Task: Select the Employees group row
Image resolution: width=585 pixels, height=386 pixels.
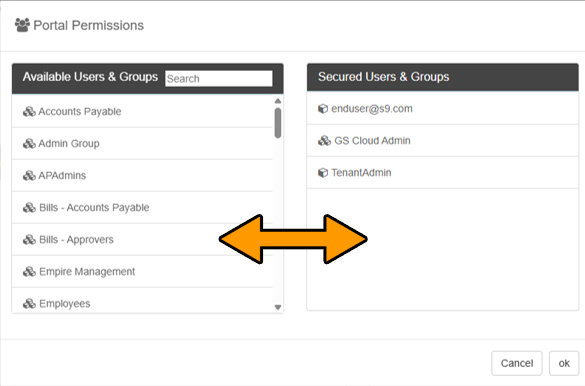Action: click(142, 301)
